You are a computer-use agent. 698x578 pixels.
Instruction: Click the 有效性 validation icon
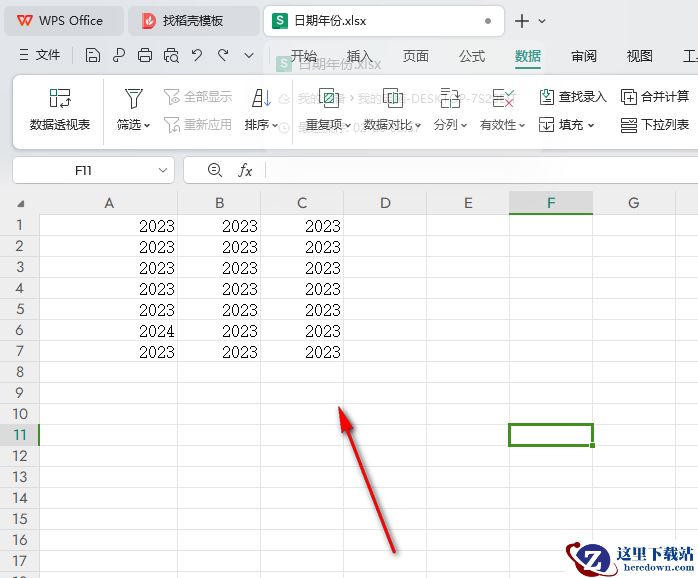[503, 98]
